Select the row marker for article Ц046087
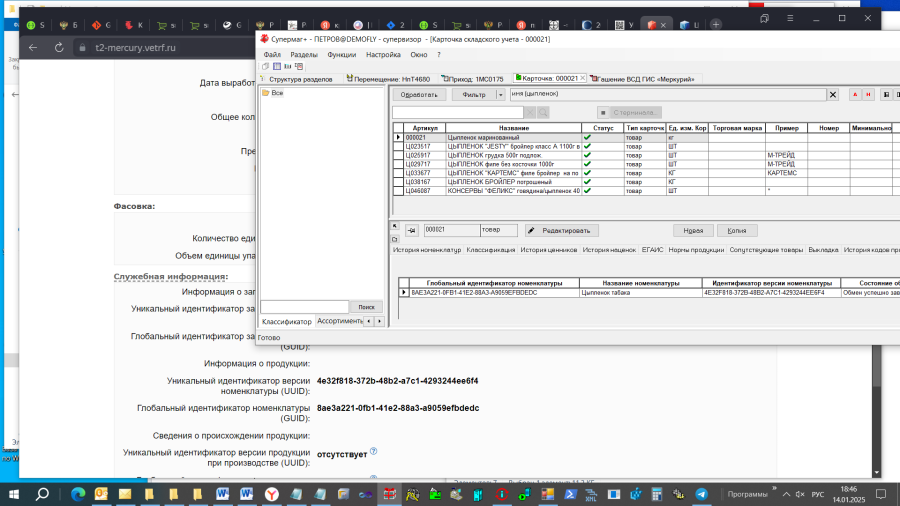The height and width of the screenshot is (506, 900). coord(398,190)
